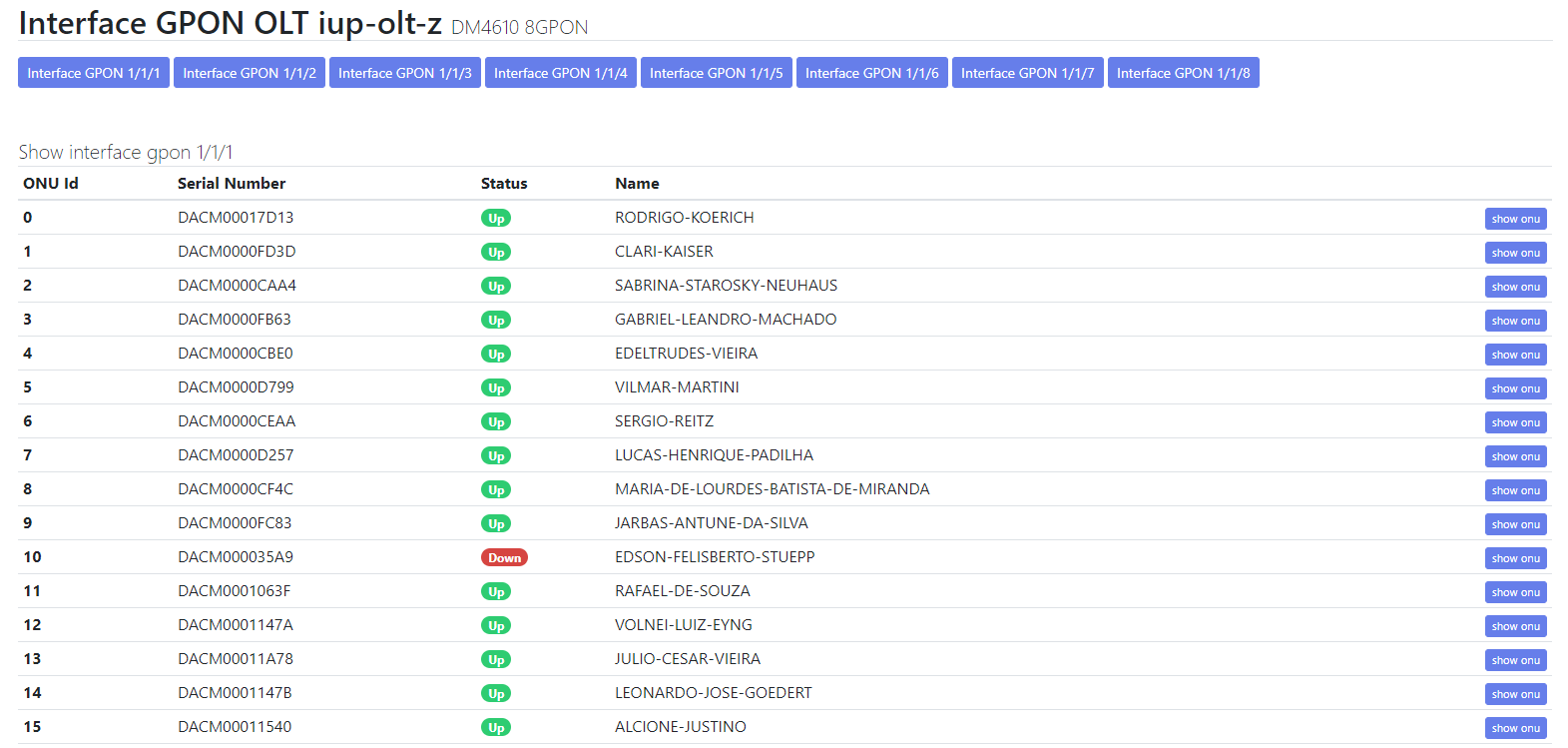Show onu for LEONARDO-JOSE-GOEDERT
The image size is (1568, 748).
point(1516,694)
